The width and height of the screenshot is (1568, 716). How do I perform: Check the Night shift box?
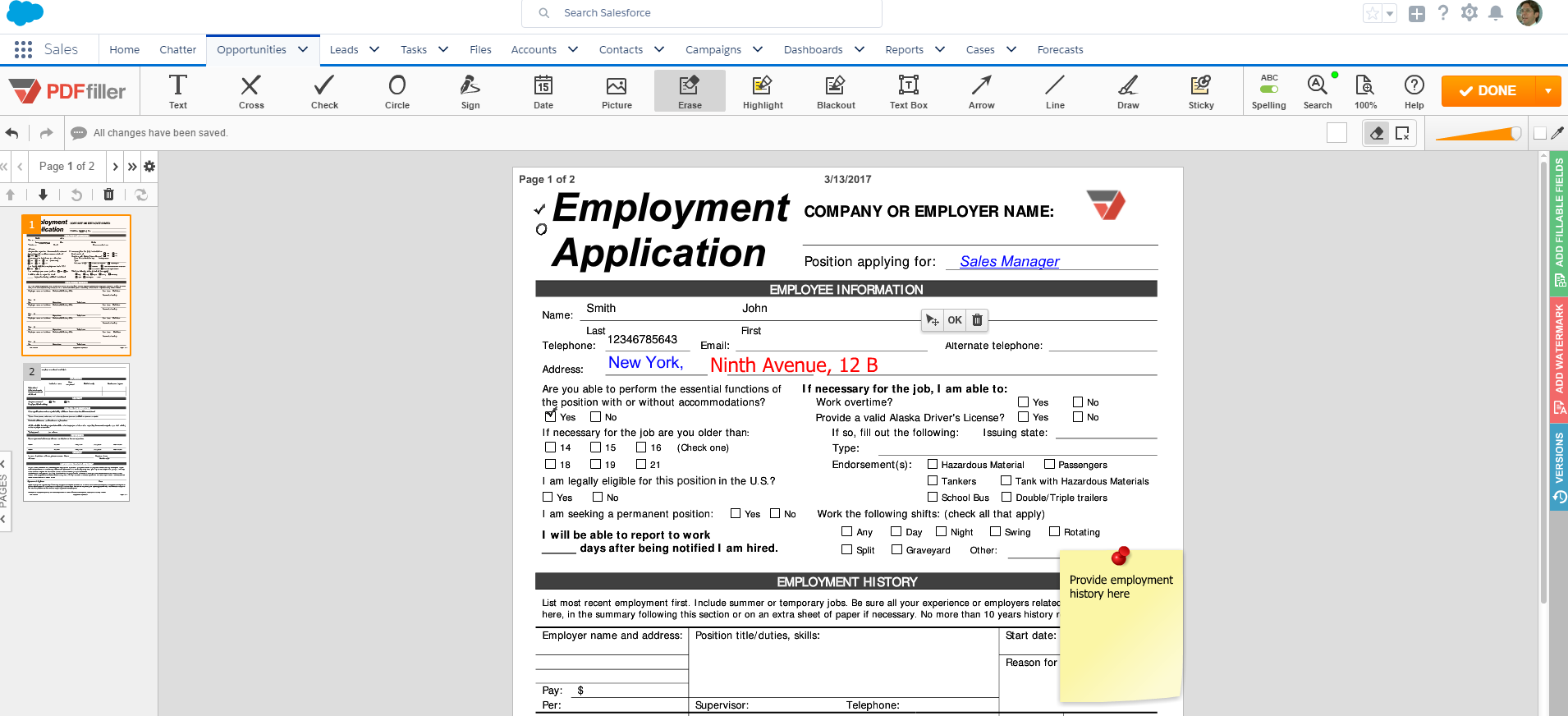pyautogui.click(x=942, y=531)
